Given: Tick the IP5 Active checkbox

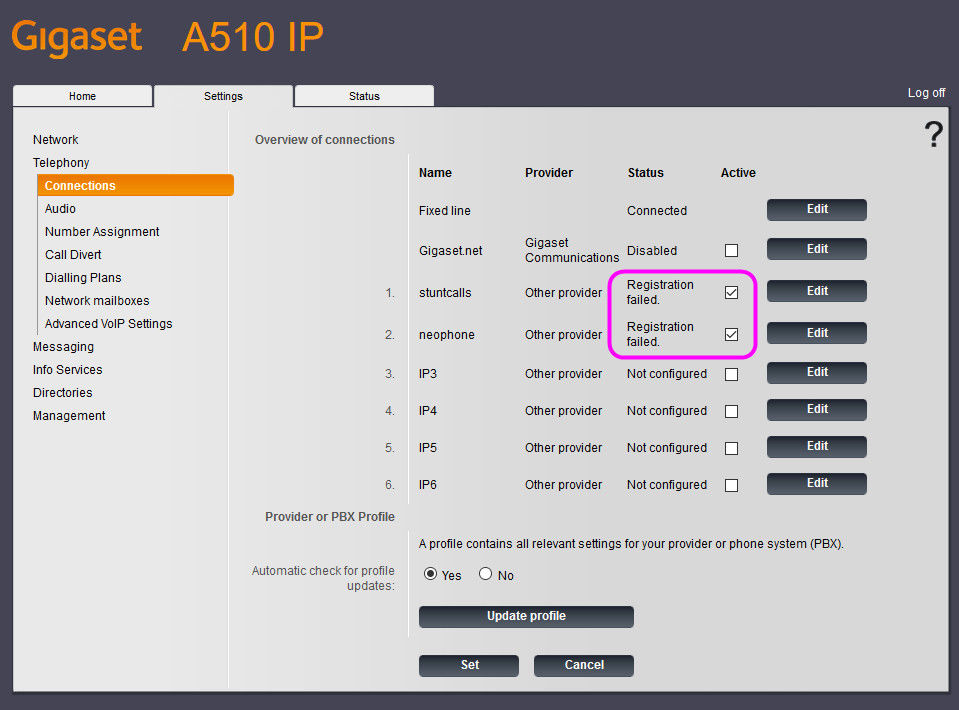Looking at the screenshot, I should [x=731, y=448].
